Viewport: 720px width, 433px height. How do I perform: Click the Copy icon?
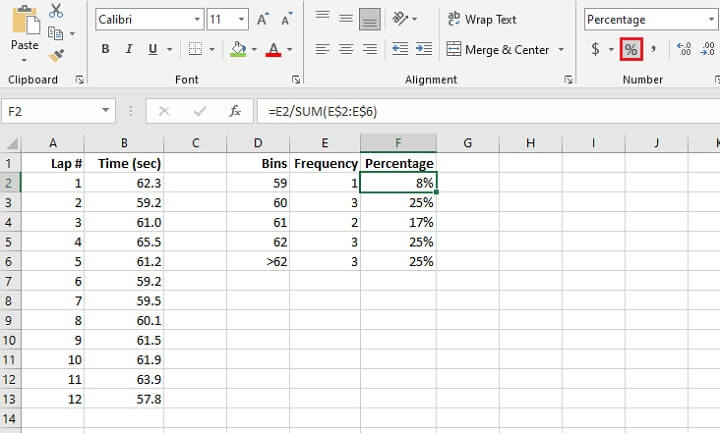click(56, 33)
